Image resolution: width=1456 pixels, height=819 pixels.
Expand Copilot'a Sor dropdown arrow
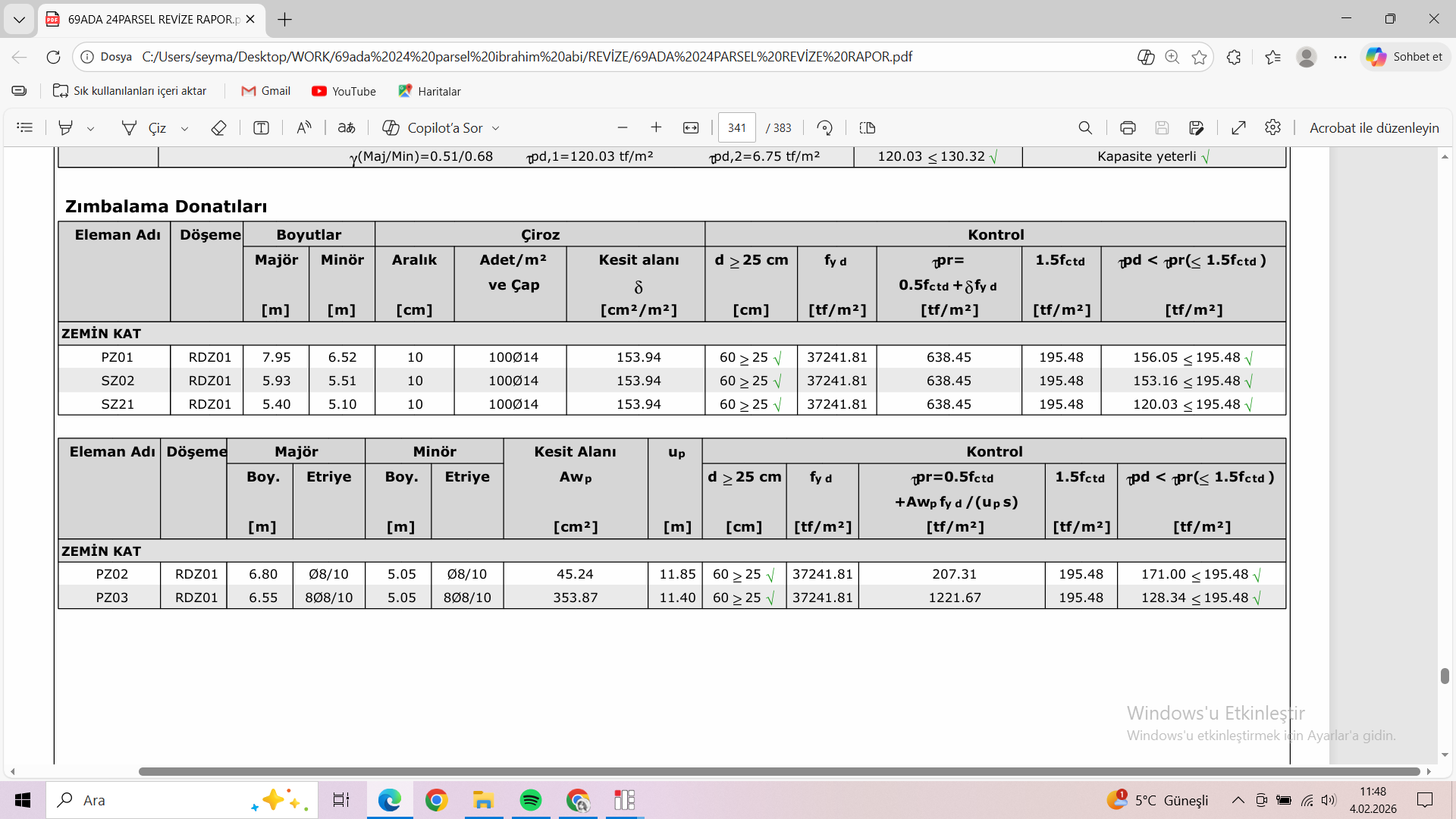[496, 129]
